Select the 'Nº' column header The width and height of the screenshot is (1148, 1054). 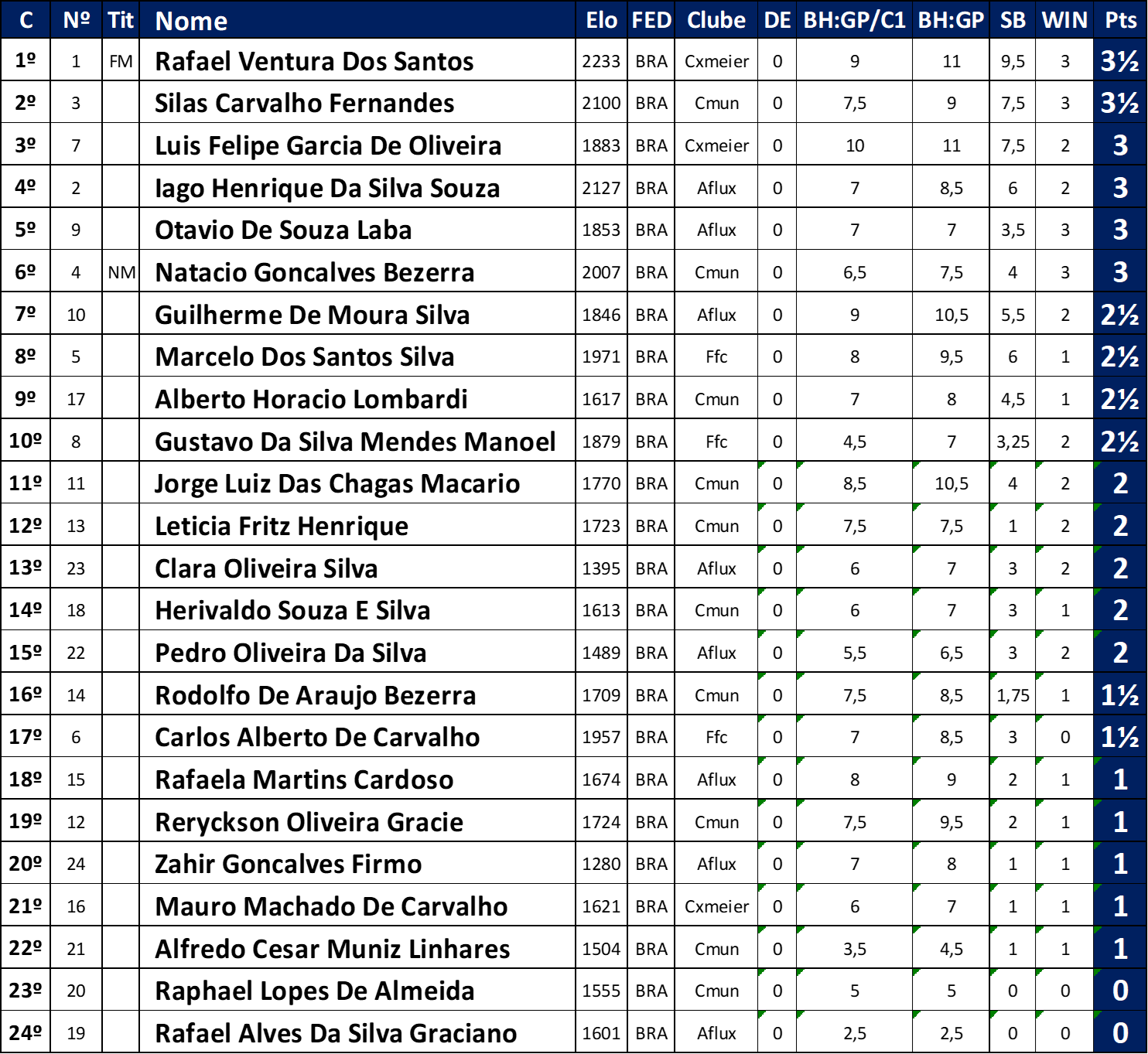click(x=76, y=20)
